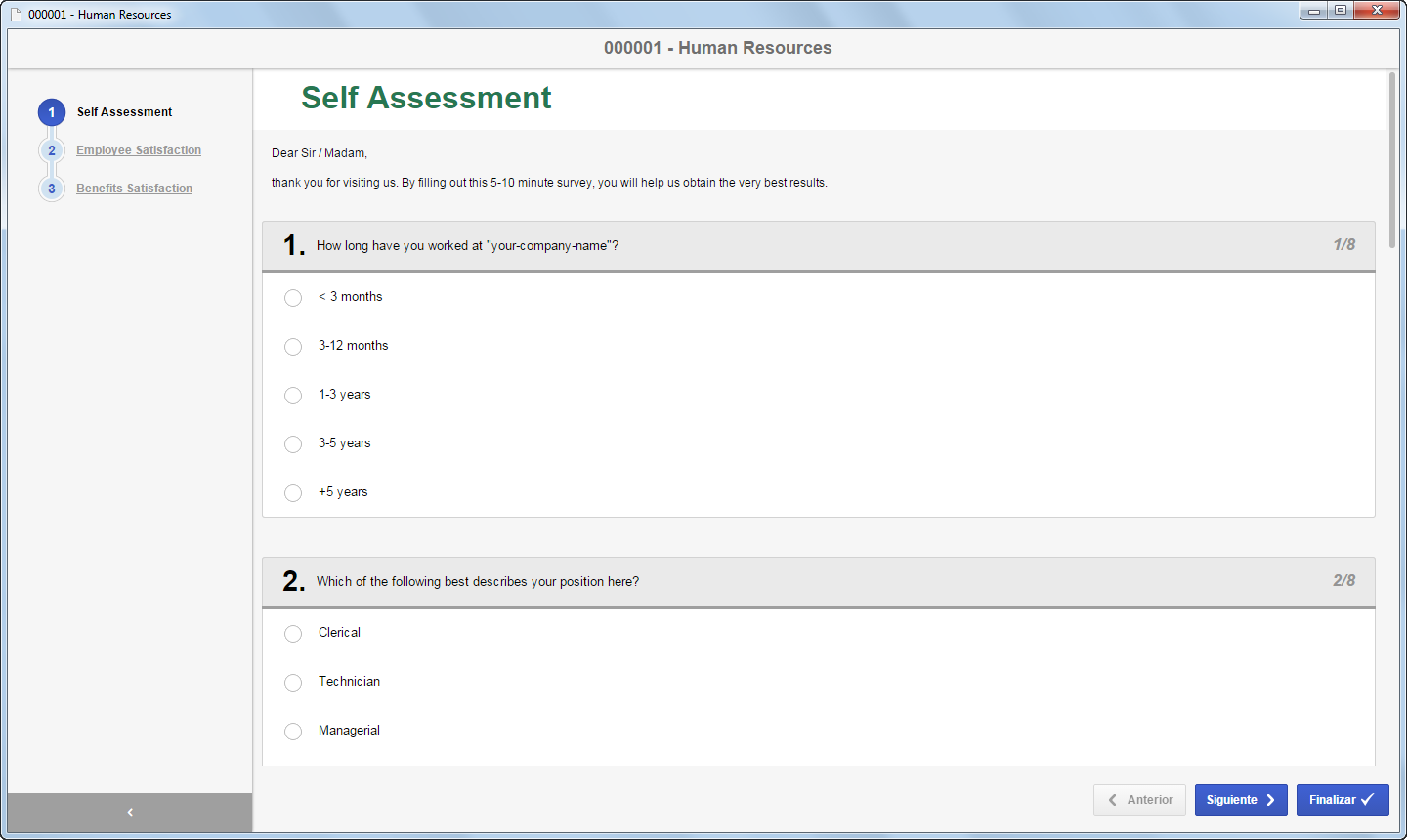
Task: Click the '2/8' question counter
Action: point(1344,580)
